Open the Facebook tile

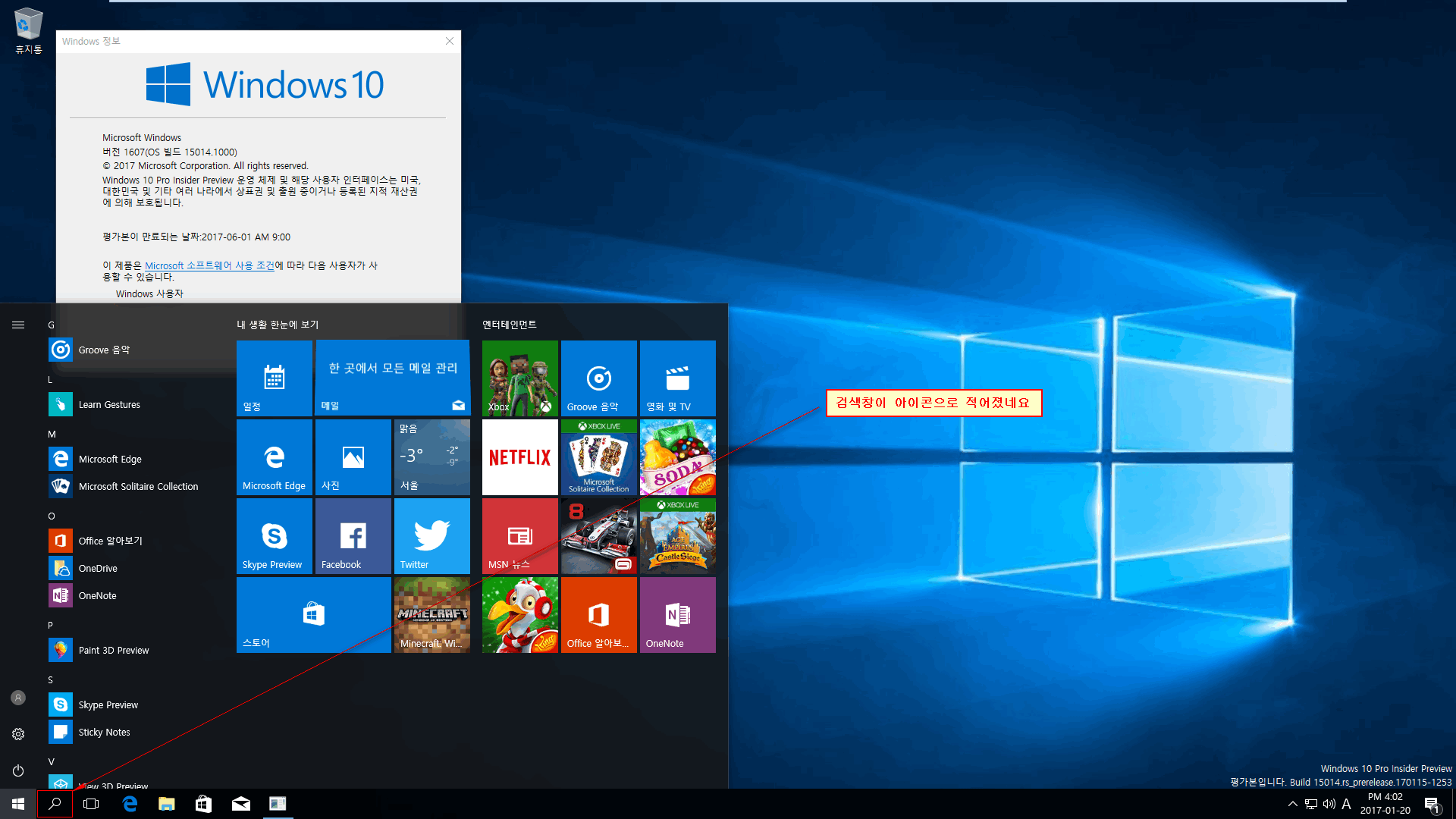point(353,536)
